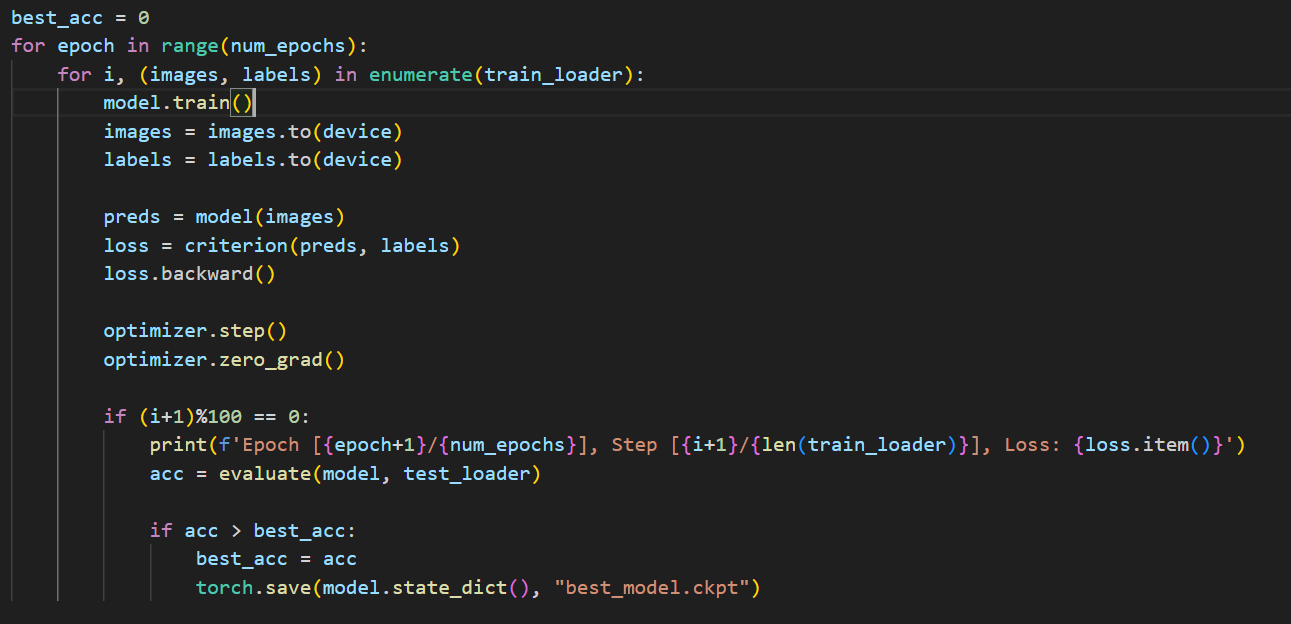Select the enumerate keyword
Image resolution: width=1291 pixels, height=624 pixels.
click(420, 74)
